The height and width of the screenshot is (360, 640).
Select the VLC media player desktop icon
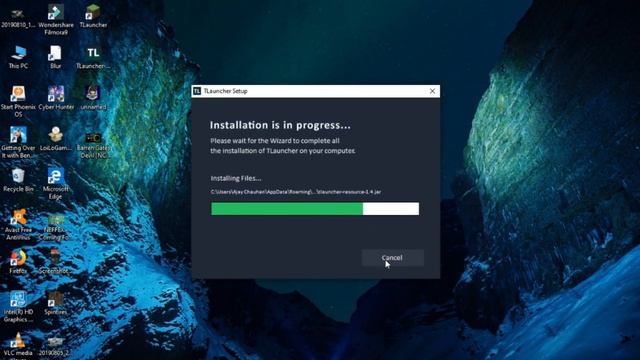[x=18, y=346]
